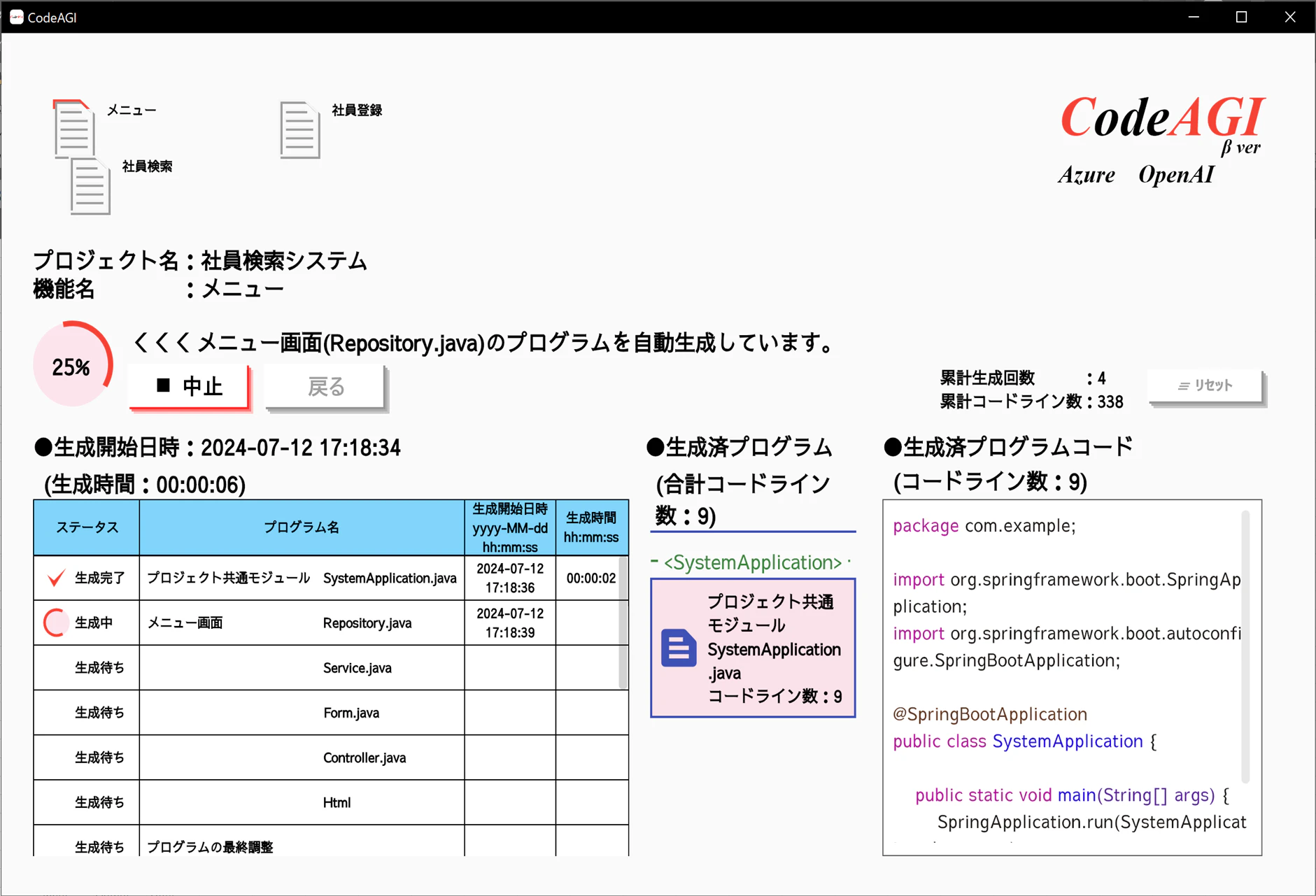Open the 社員検索 document icon

tap(90, 186)
